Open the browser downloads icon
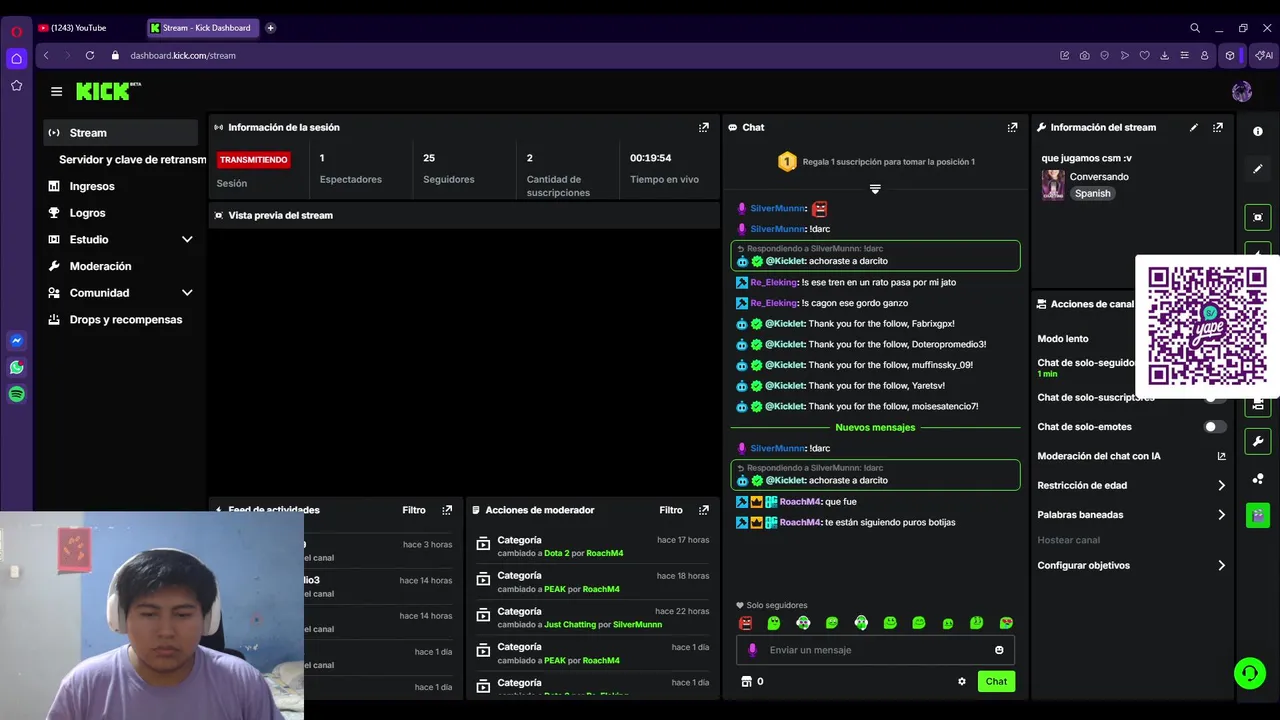Screen dimensions: 1280x720 tap(1164, 55)
